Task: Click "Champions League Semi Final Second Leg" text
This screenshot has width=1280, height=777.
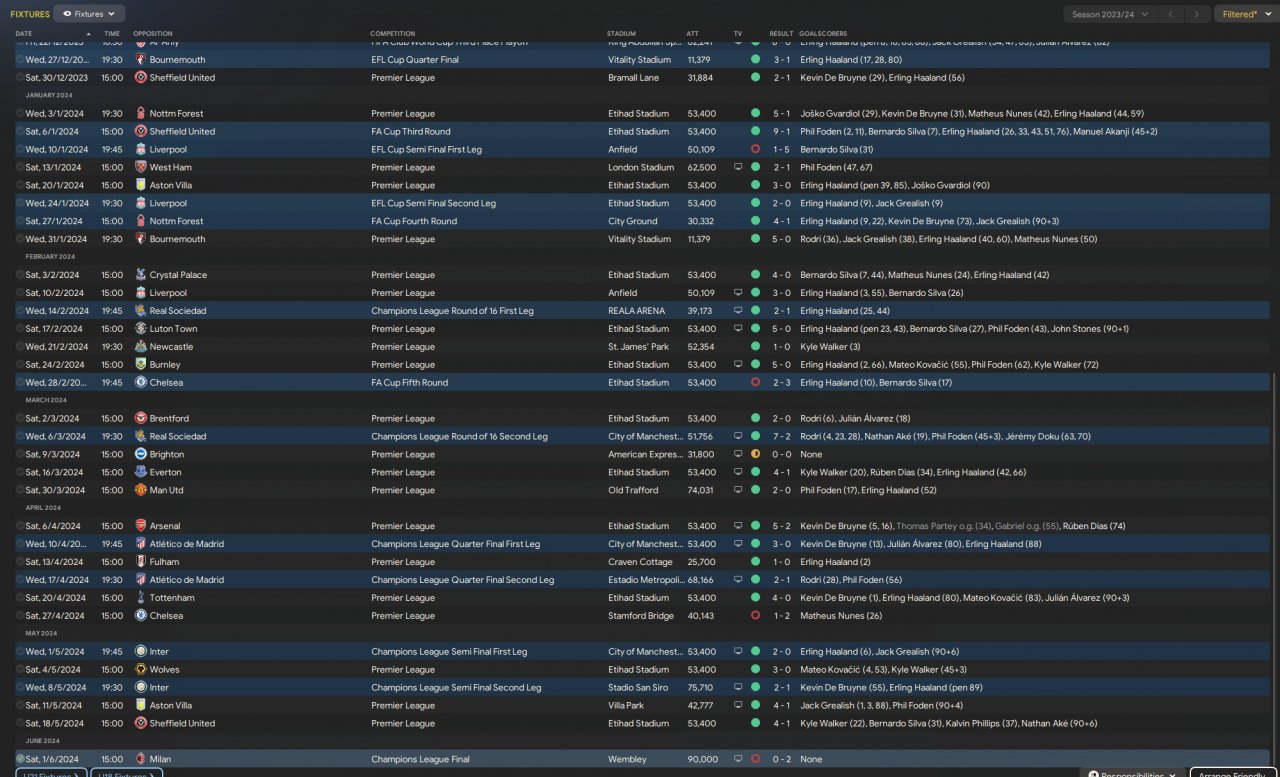Action: (456, 688)
